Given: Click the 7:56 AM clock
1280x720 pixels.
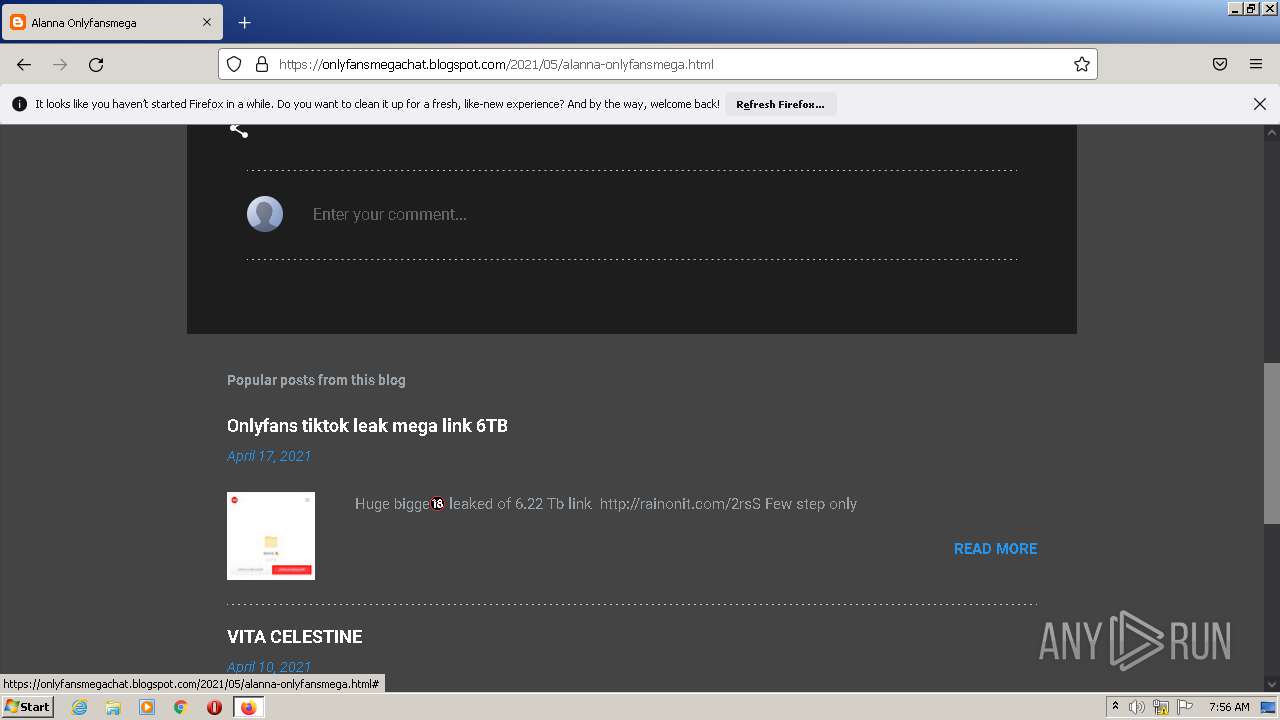Looking at the screenshot, I should [x=1229, y=707].
